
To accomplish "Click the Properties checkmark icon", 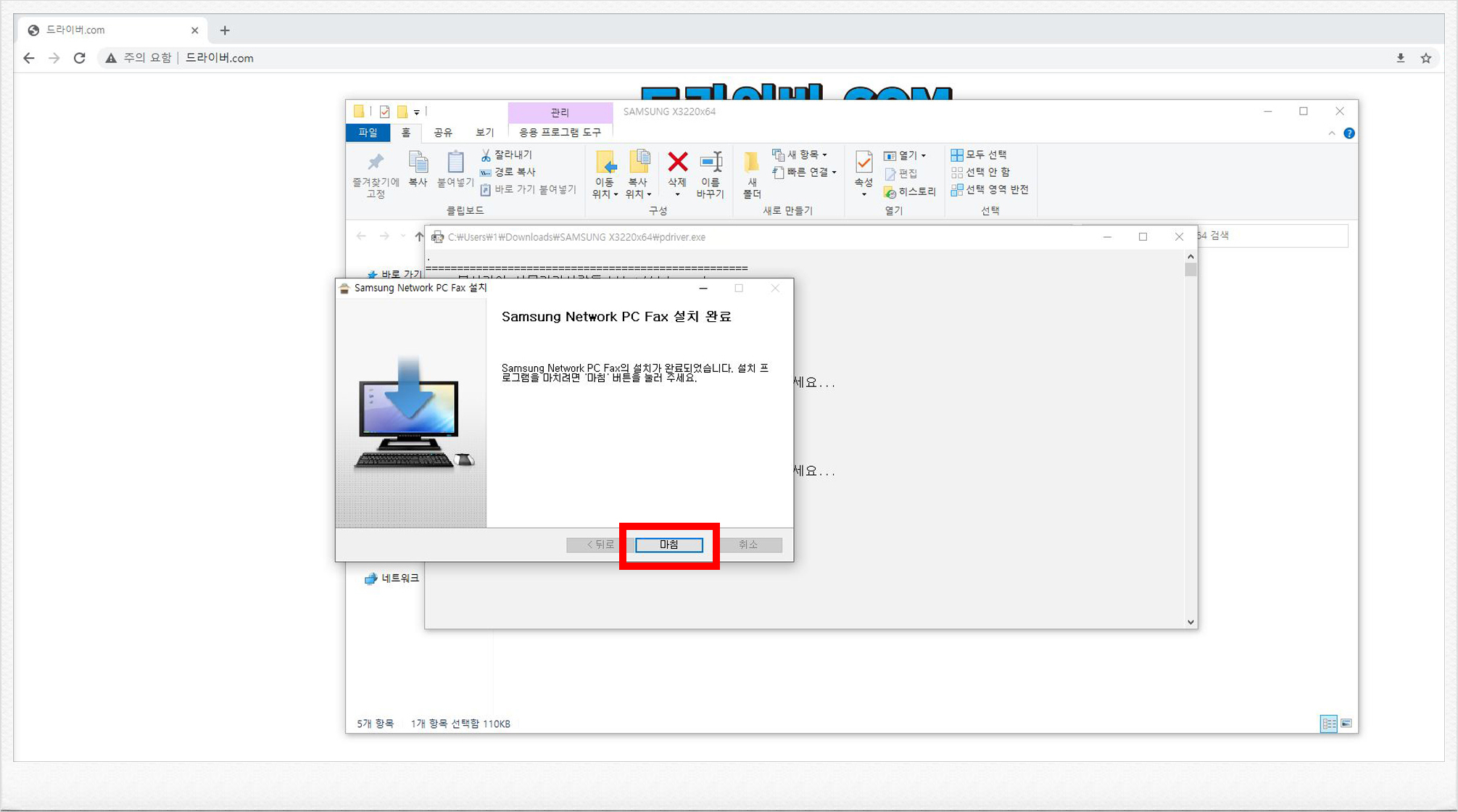I will point(863,162).
